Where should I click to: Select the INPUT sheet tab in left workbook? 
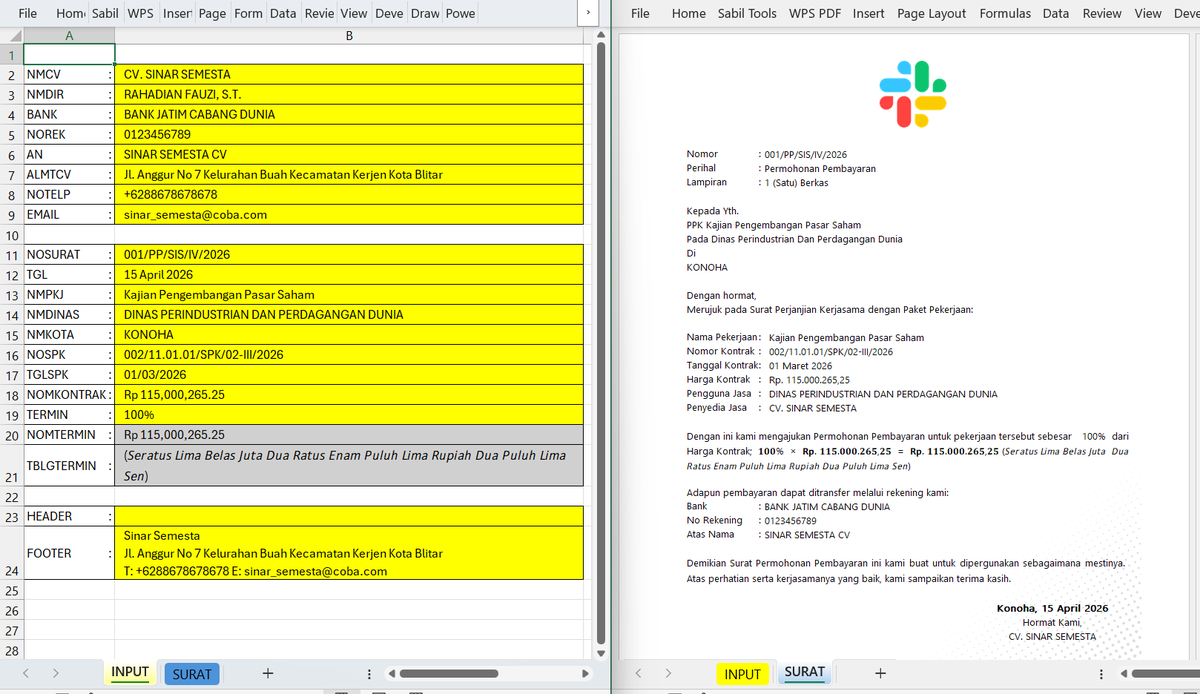point(130,673)
